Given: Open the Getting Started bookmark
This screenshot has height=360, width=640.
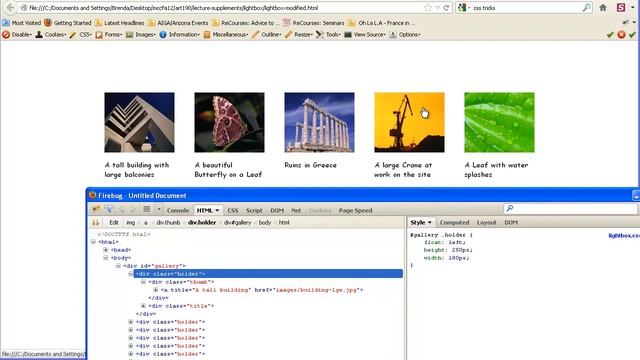Looking at the screenshot, I should coord(68,23).
